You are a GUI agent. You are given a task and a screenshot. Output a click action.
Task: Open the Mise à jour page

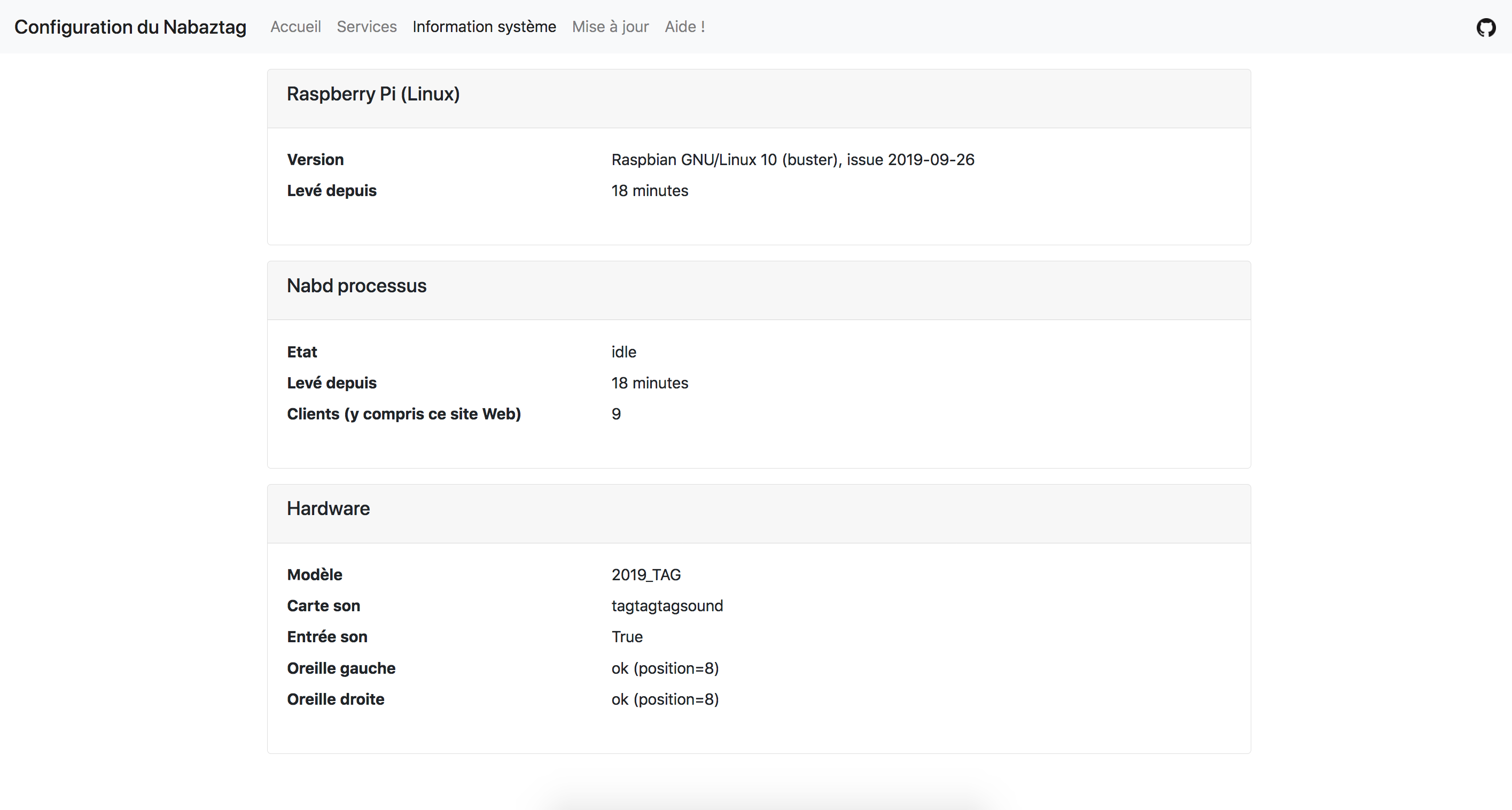tap(611, 27)
